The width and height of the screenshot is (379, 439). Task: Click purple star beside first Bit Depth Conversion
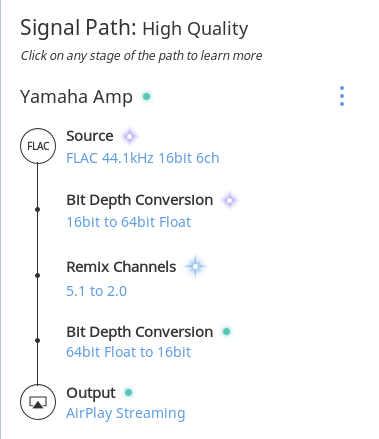[x=229, y=200]
